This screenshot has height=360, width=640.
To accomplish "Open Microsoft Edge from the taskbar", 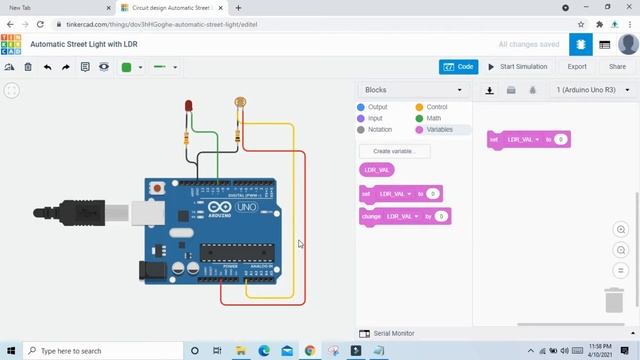I will [x=264, y=351].
